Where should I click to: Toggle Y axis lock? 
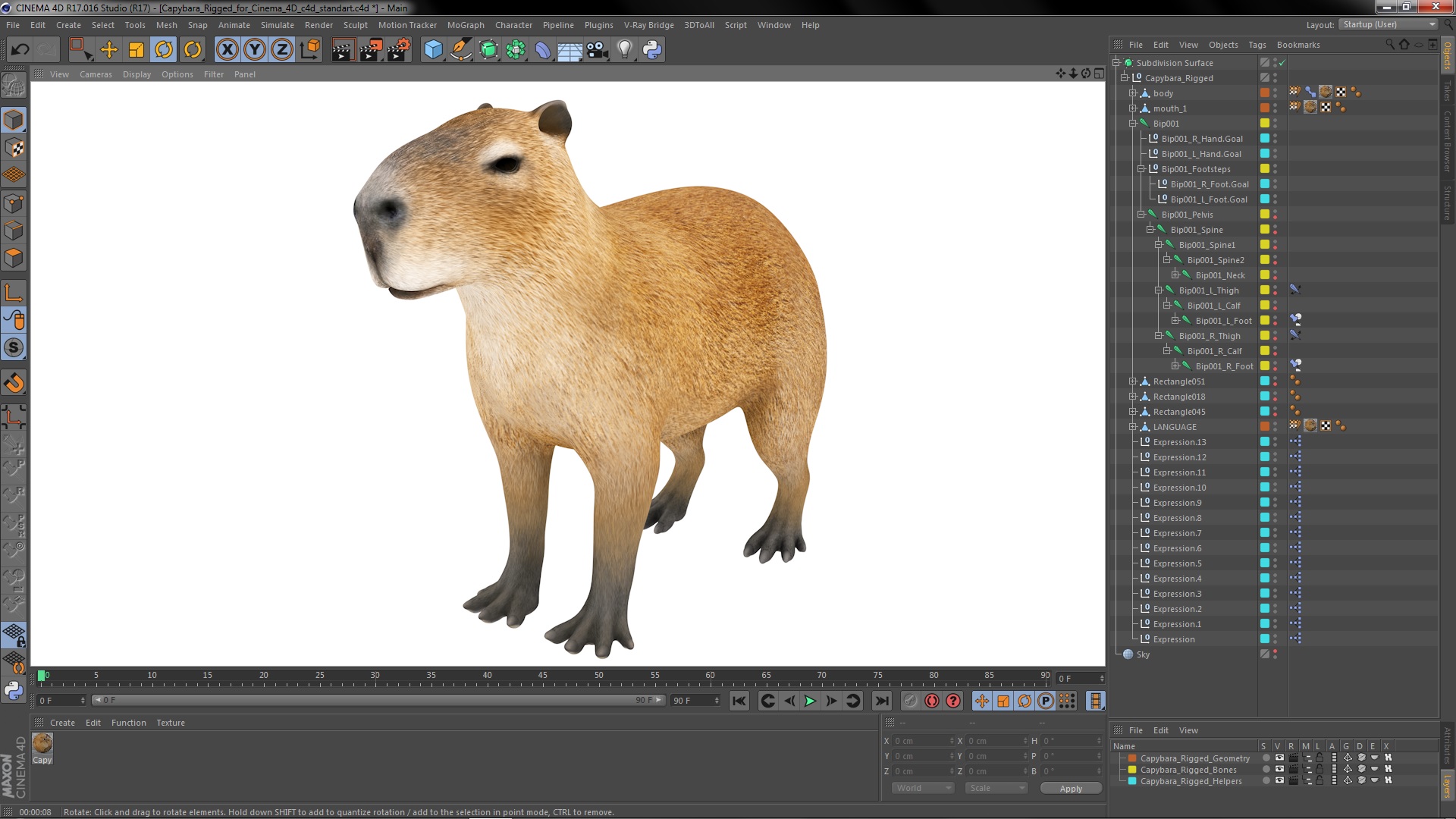[255, 50]
